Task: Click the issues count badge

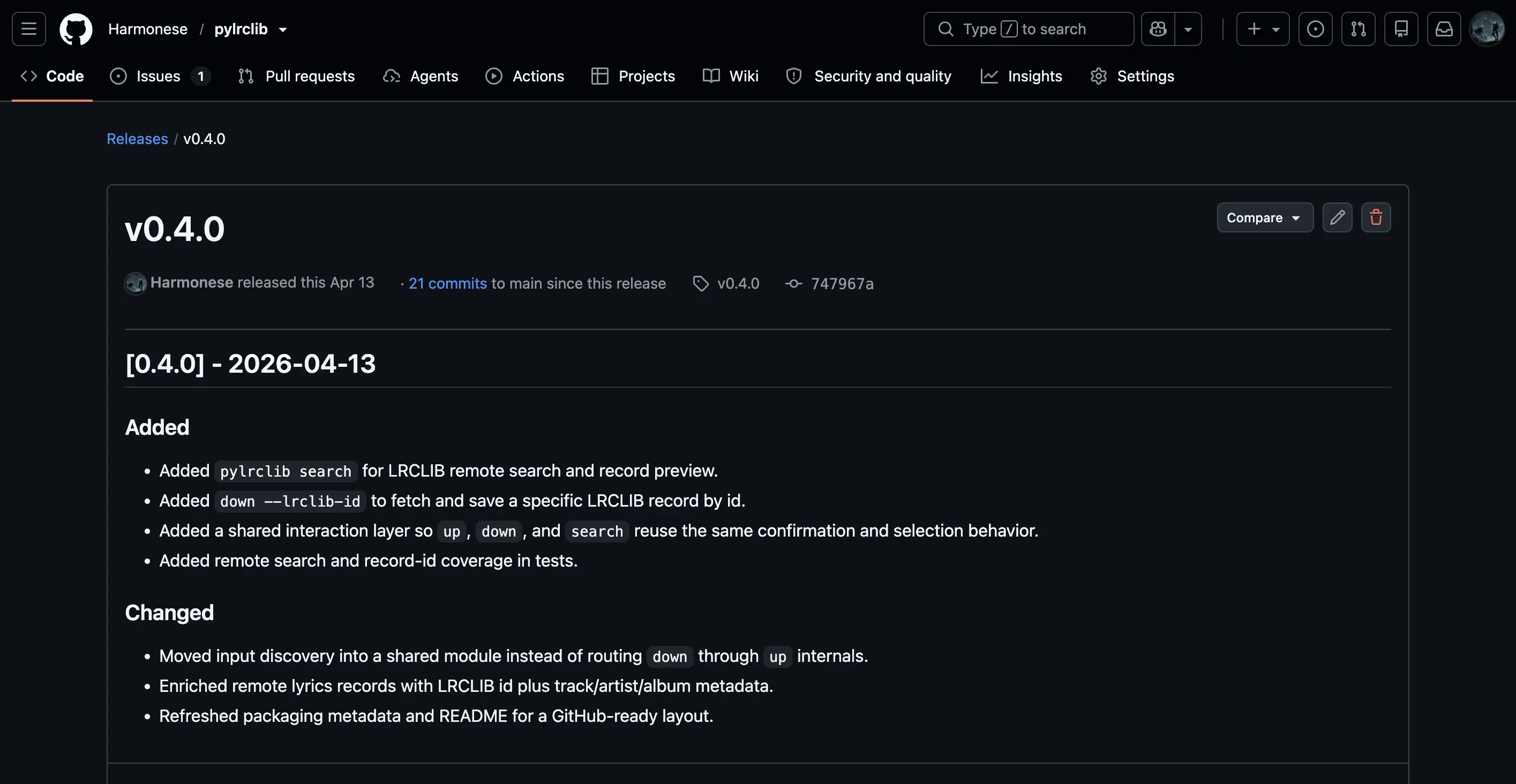Action: [x=201, y=76]
